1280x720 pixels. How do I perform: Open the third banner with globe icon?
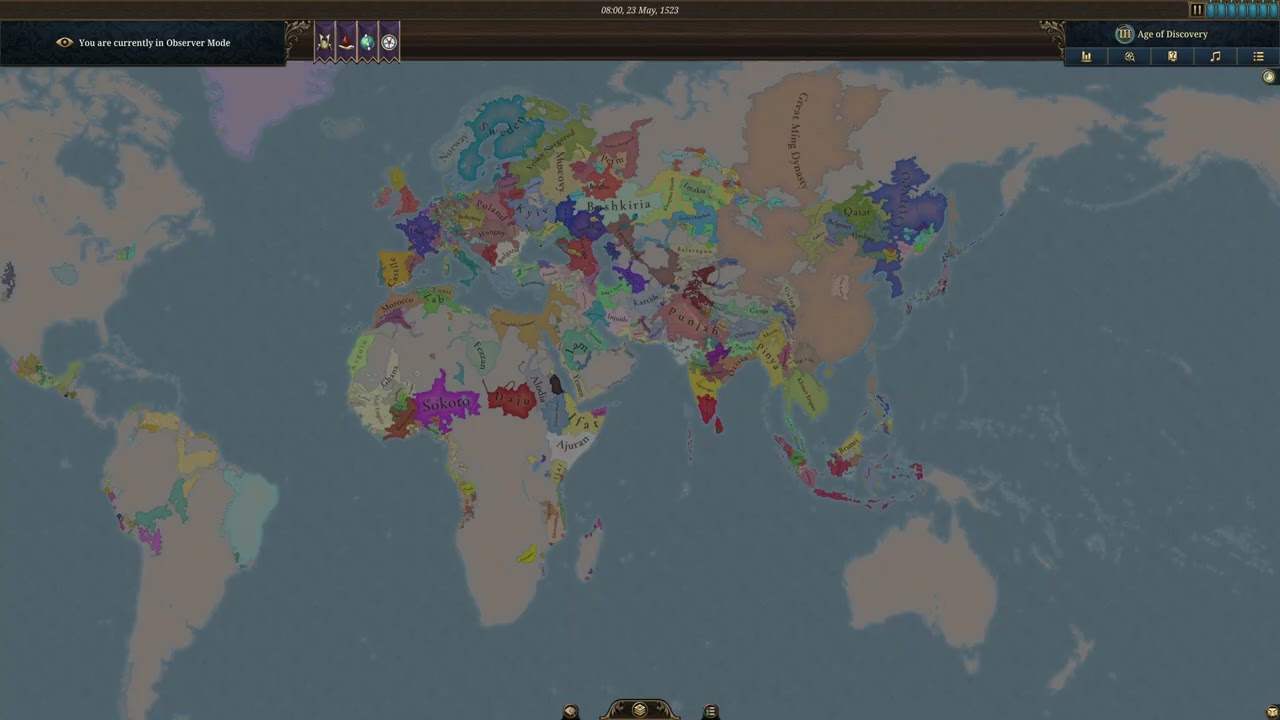click(x=367, y=42)
